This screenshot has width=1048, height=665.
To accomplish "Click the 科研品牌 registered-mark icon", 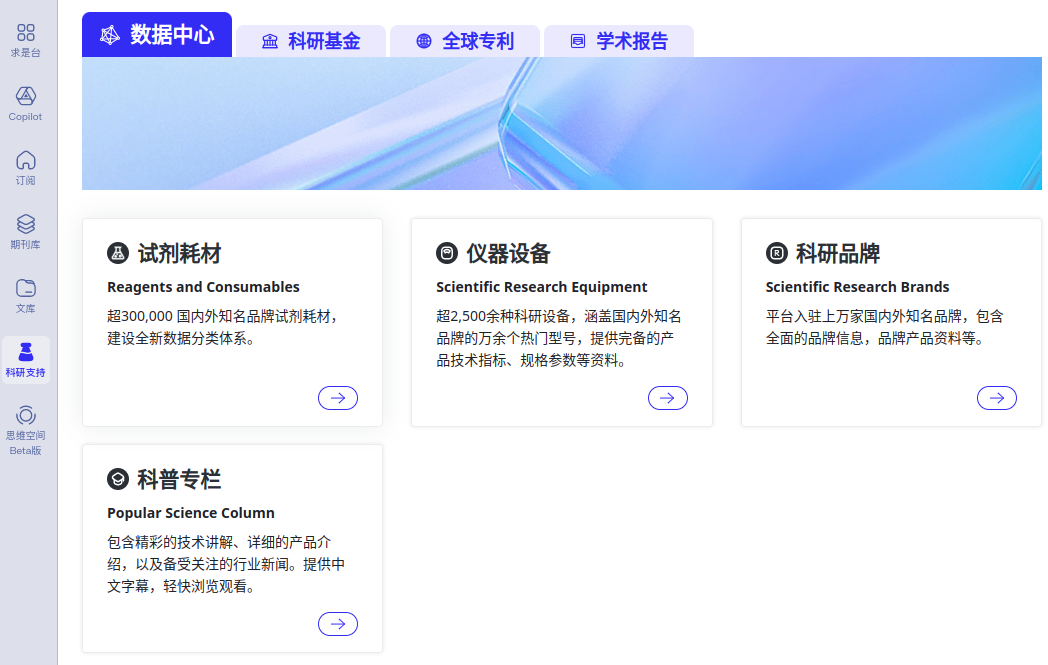I will click(x=776, y=253).
